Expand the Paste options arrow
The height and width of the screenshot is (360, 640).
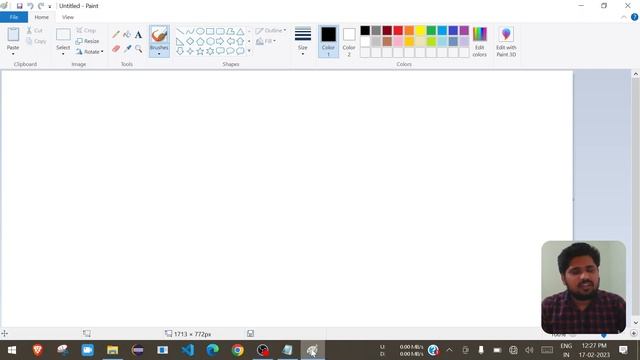click(x=13, y=54)
